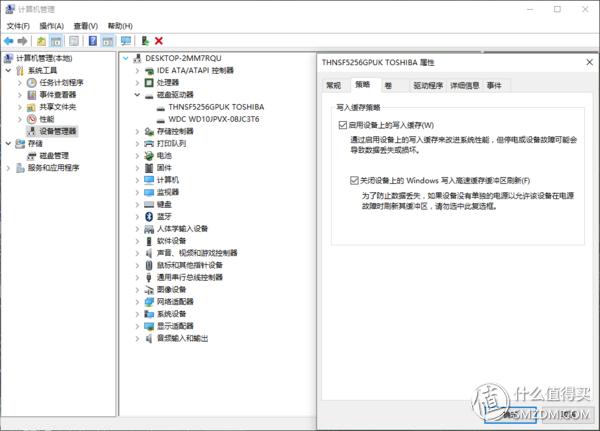
Task: Open the 操作(A) menu
Action: (x=54, y=25)
